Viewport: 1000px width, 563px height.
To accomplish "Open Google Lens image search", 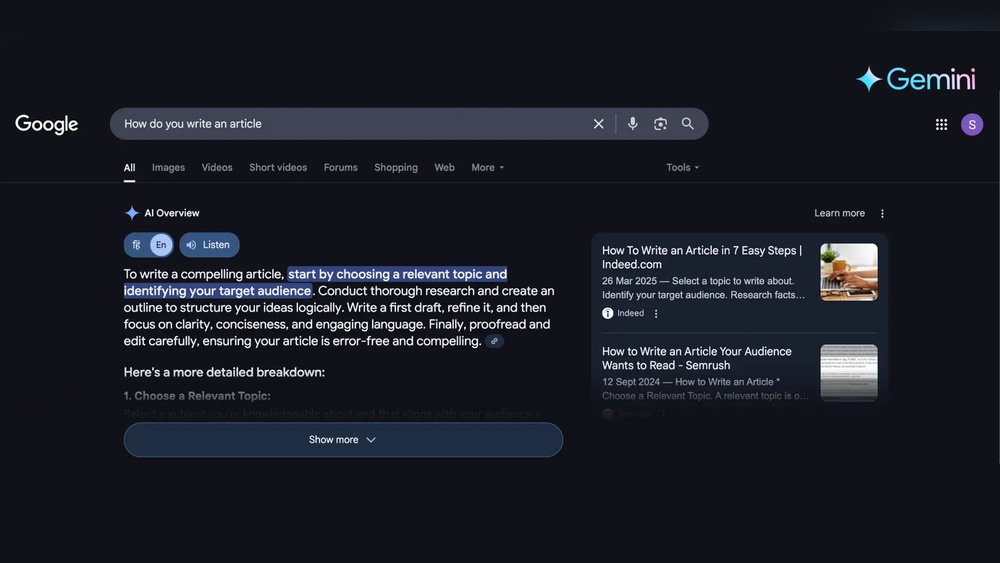I will click(x=660, y=124).
